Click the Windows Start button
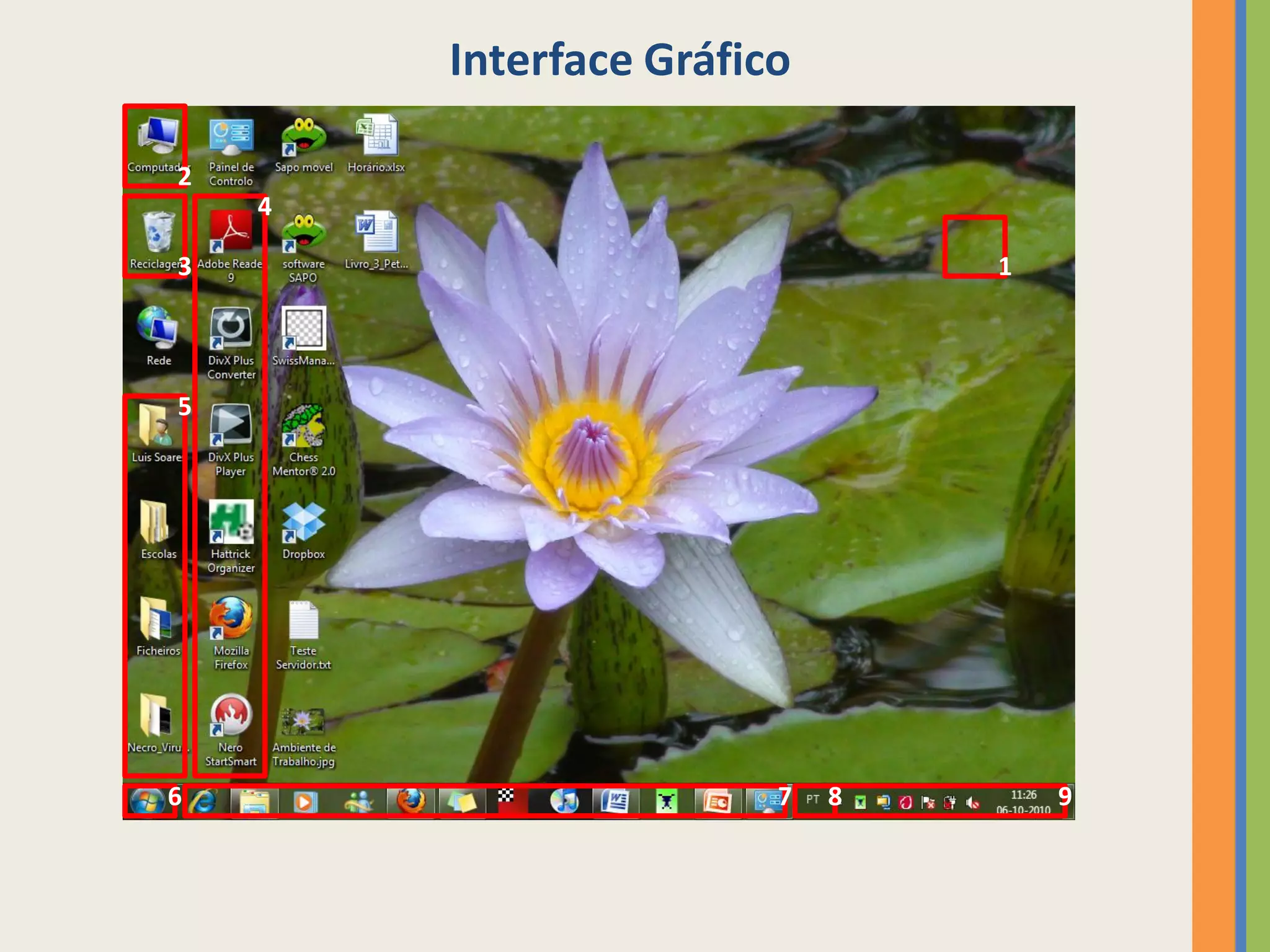 click(147, 801)
